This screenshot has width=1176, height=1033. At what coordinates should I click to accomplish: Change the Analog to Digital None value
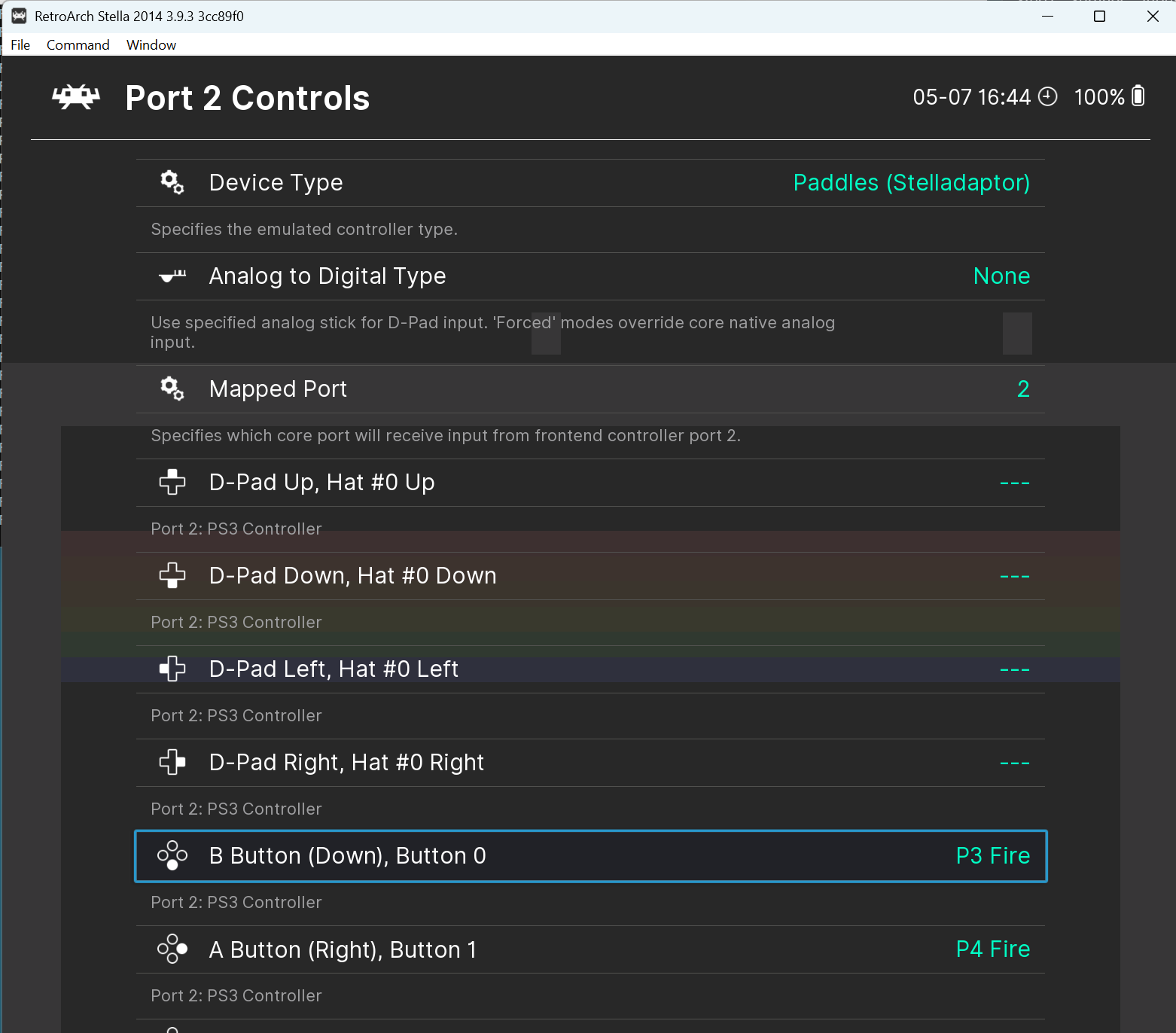coord(1001,276)
